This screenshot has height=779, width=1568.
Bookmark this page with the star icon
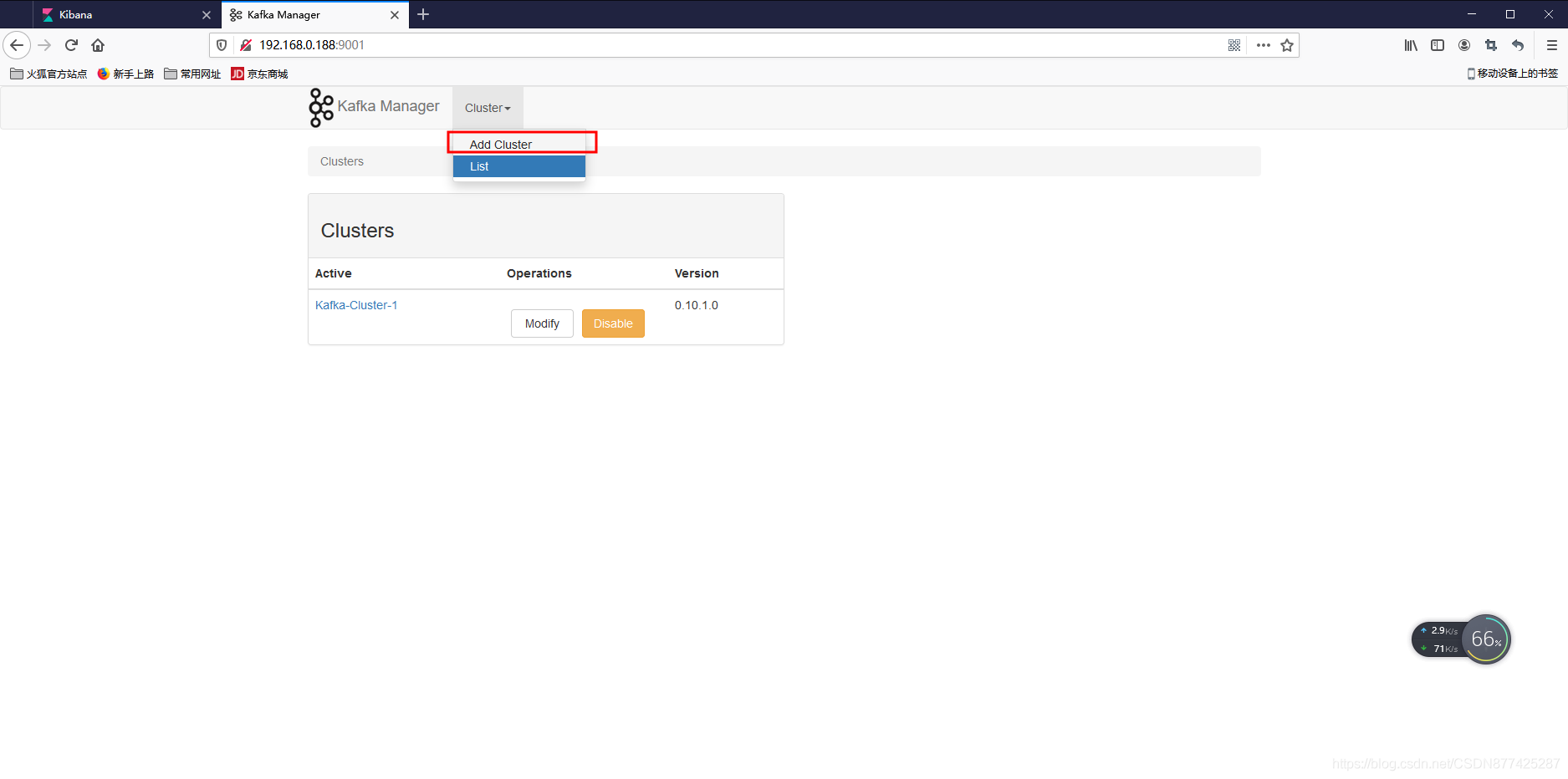[x=1287, y=45]
